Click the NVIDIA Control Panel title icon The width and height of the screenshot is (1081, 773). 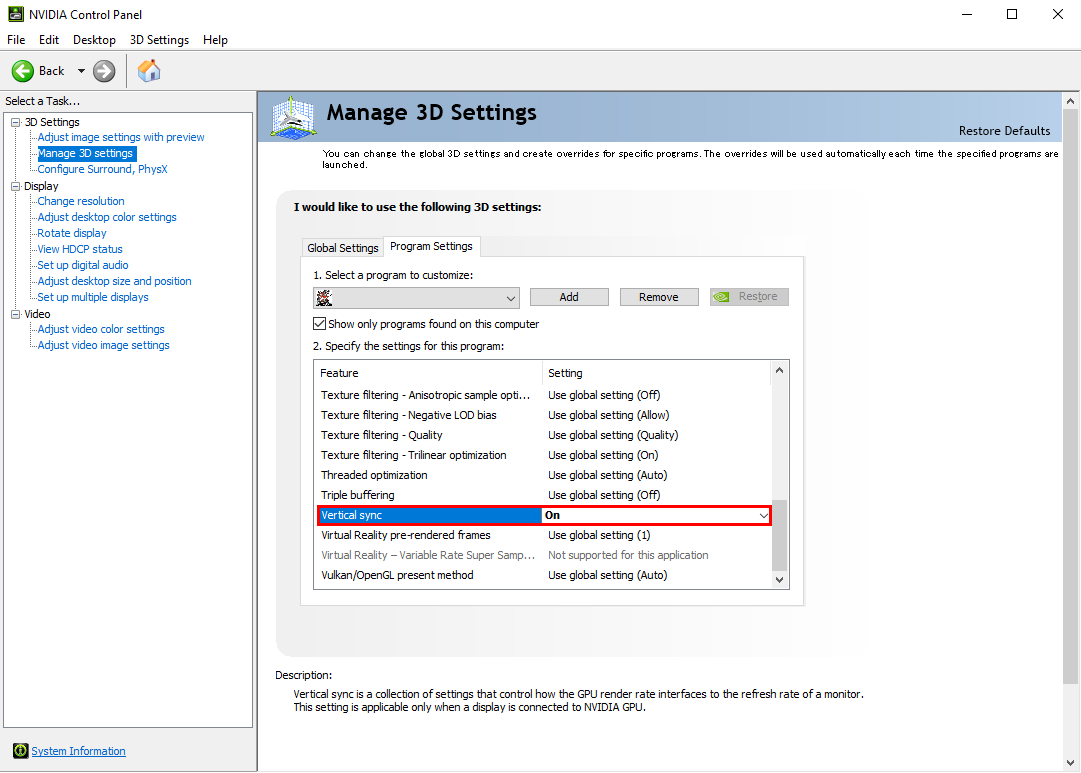pos(15,14)
